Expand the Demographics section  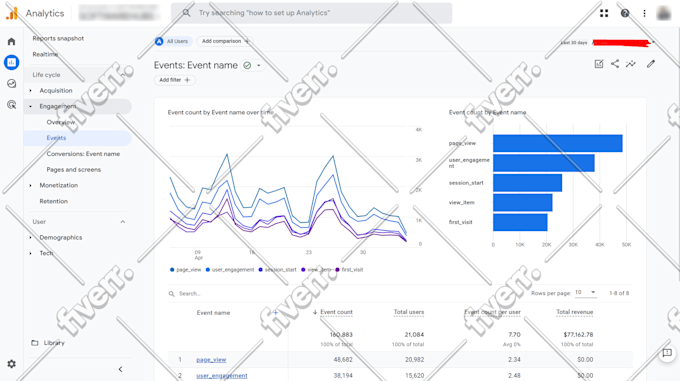[x=61, y=238]
